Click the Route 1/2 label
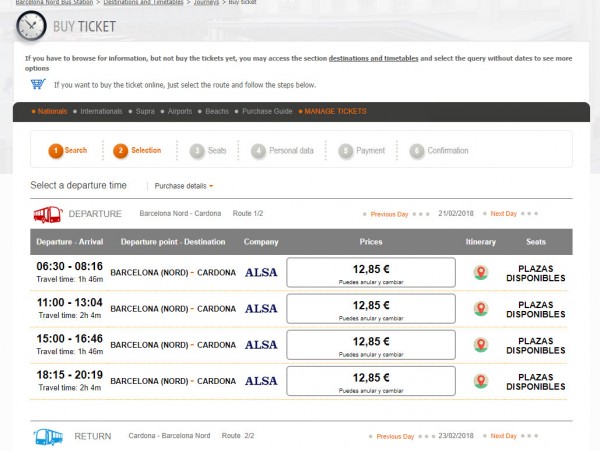 pos(248,213)
